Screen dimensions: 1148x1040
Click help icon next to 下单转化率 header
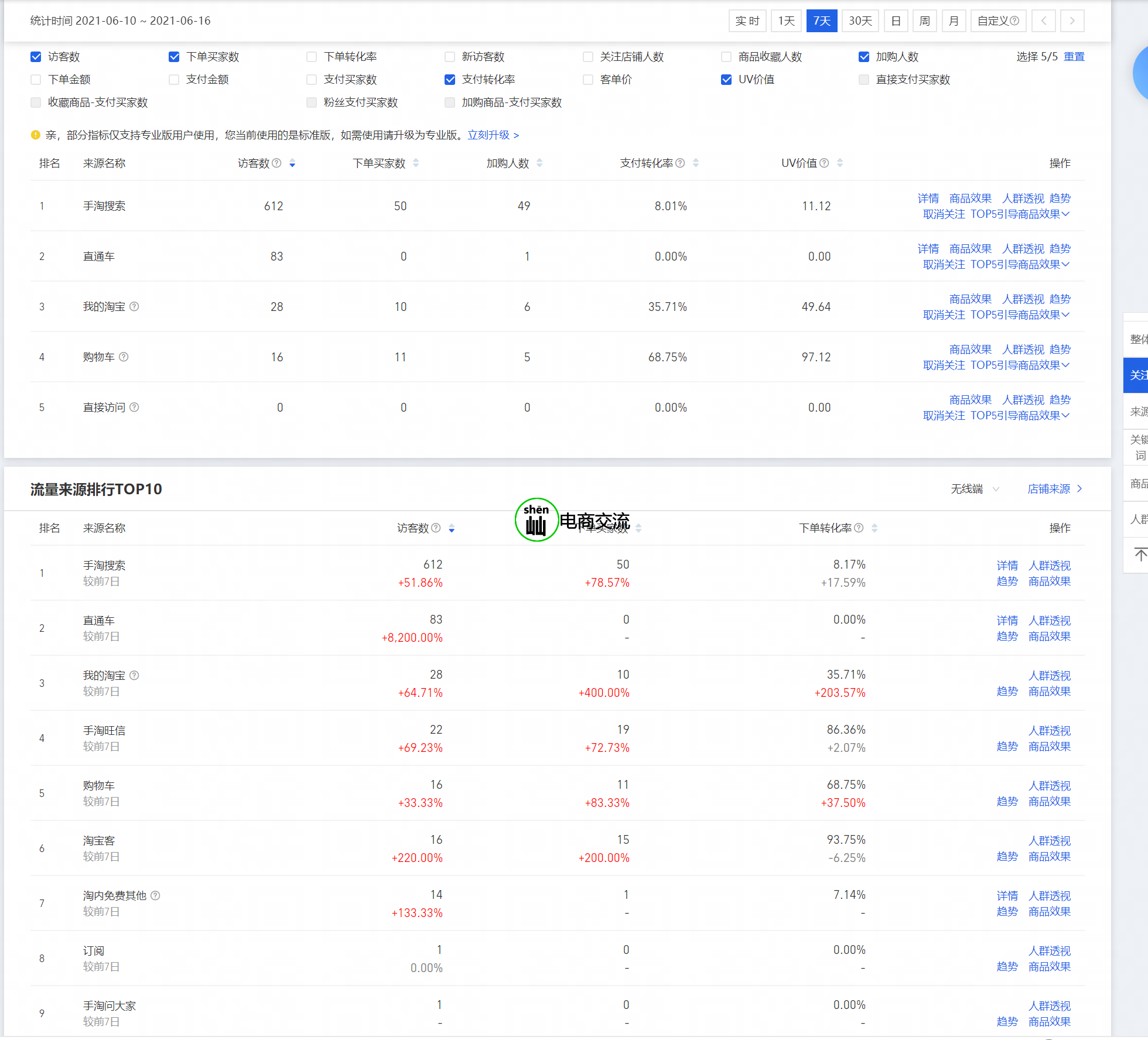pos(859,528)
